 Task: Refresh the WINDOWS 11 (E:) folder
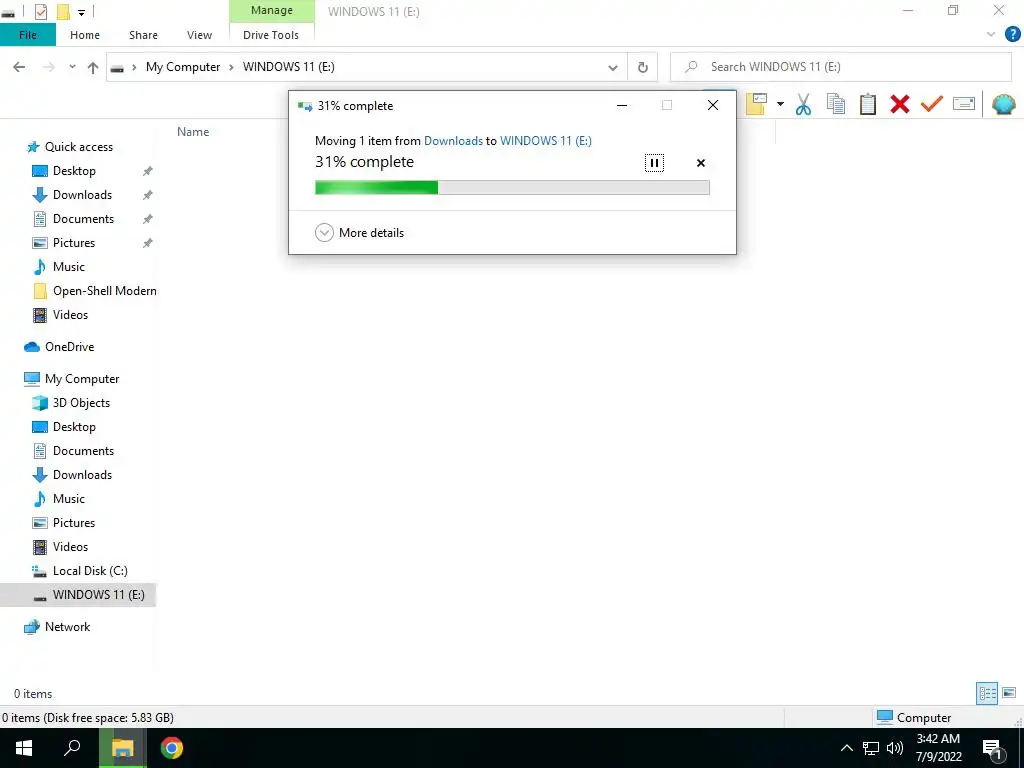[x=643, y=67]
